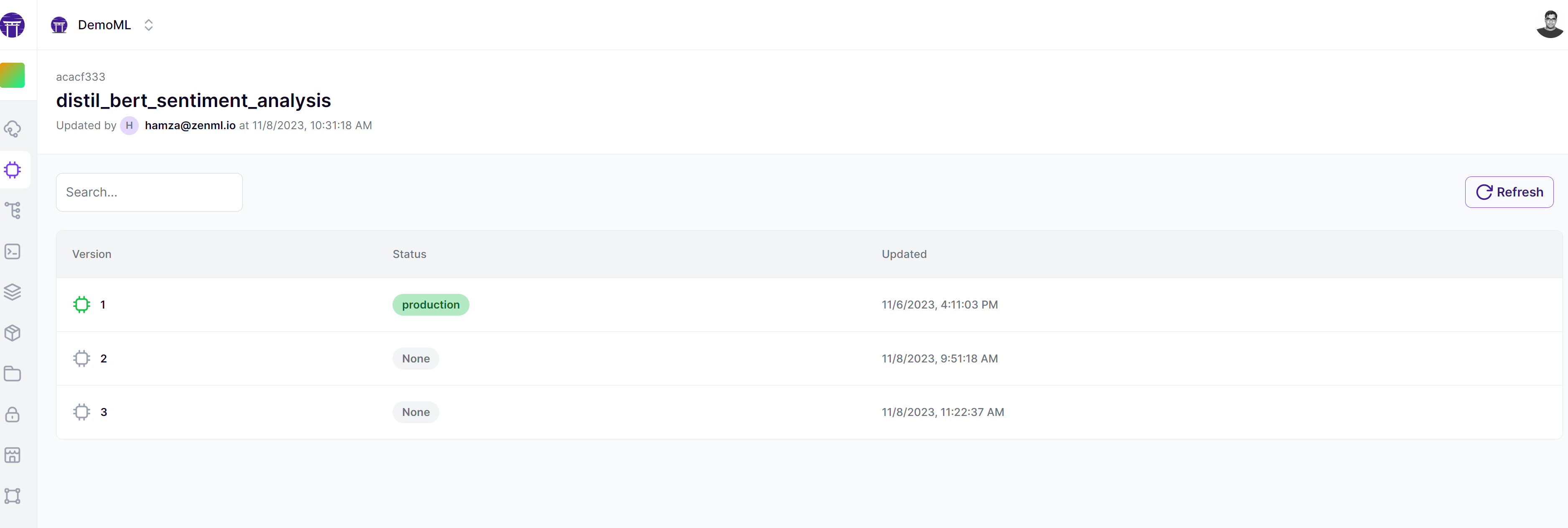Screen dimensions: 1568x528
Task: Open the Models chip icon in sidebar
Action: pos(13,170)
